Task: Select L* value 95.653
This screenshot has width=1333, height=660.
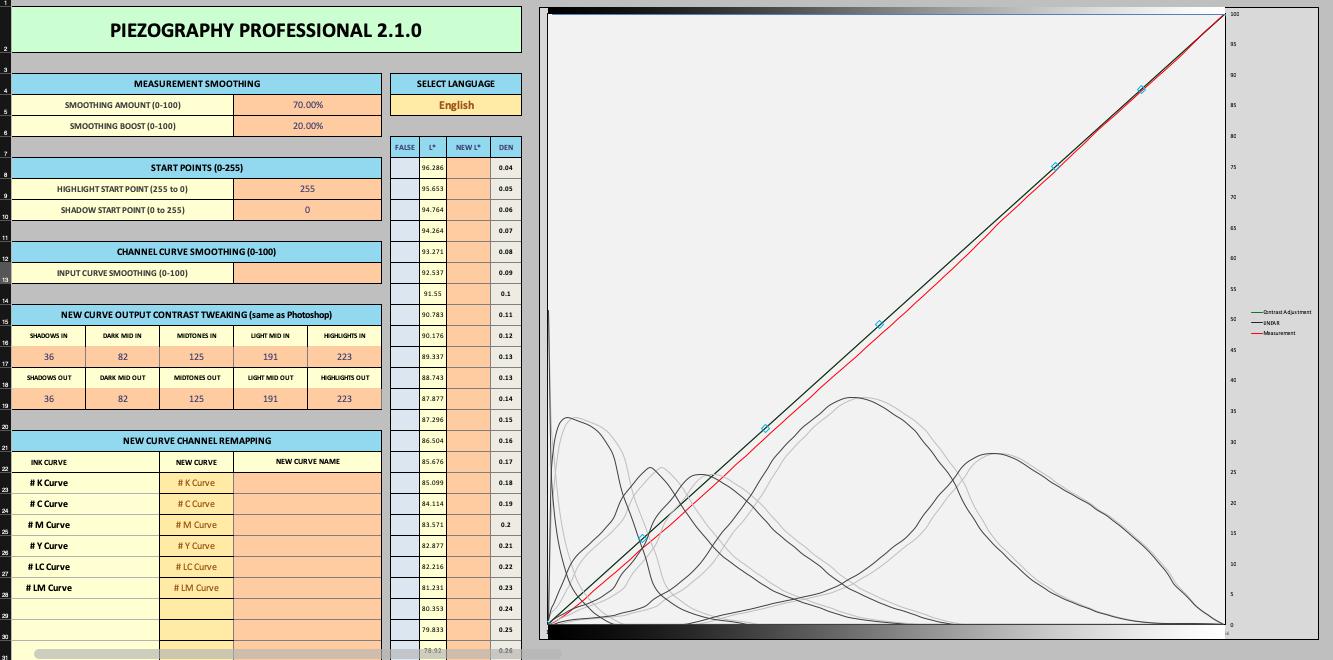Action: click(x=433, y=189)
